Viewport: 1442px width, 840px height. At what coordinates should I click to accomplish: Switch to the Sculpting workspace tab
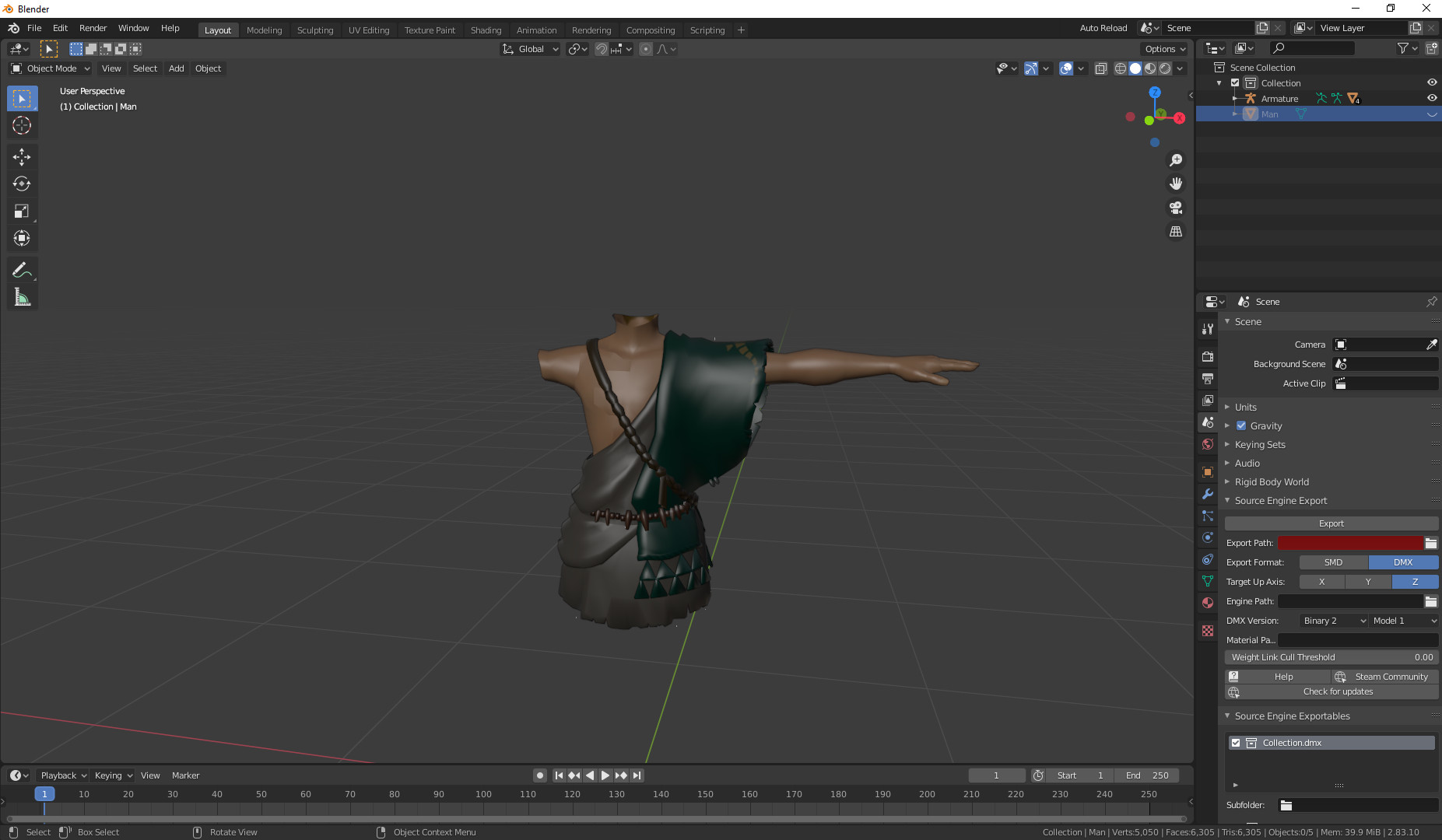(314, 30)
